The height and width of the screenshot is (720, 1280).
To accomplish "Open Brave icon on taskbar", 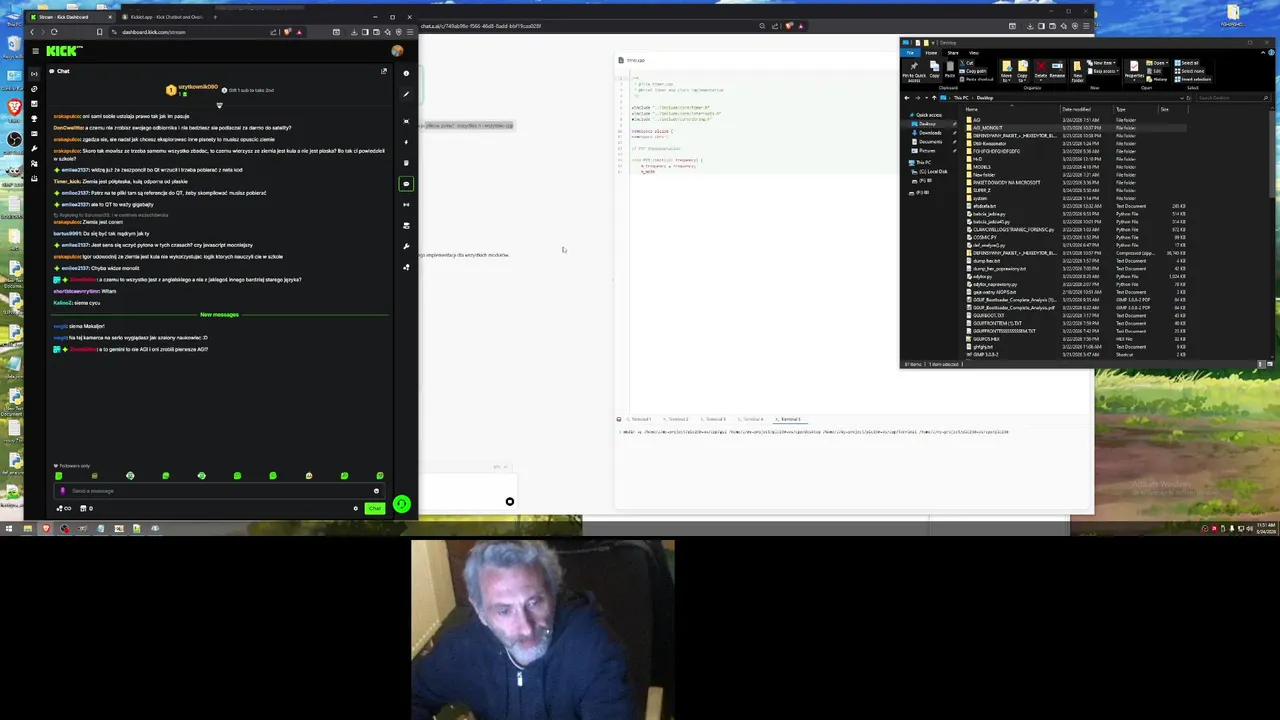I will (x=46, y=529).
